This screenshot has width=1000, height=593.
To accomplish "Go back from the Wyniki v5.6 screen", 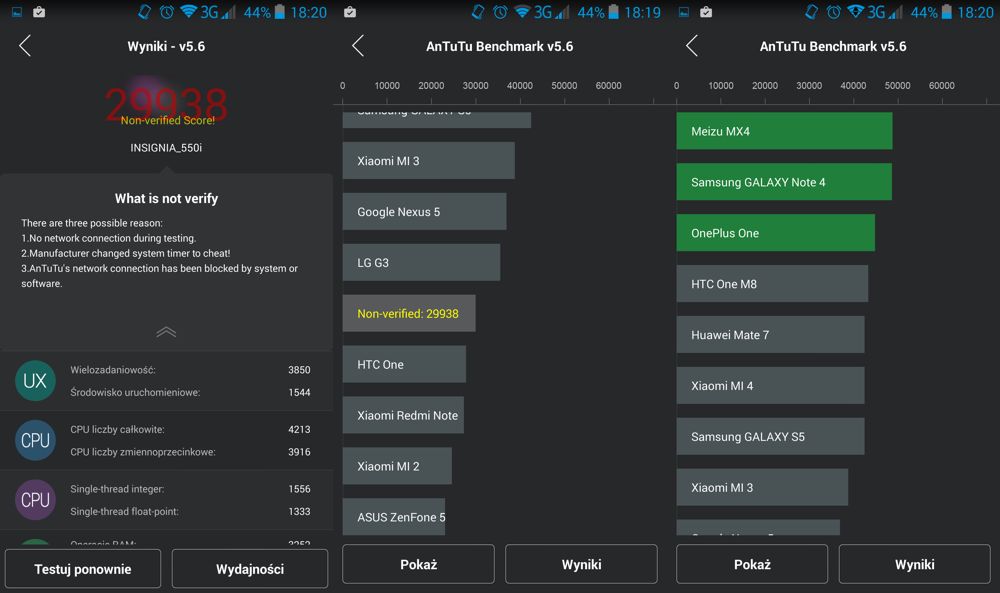I will (25, 46).
